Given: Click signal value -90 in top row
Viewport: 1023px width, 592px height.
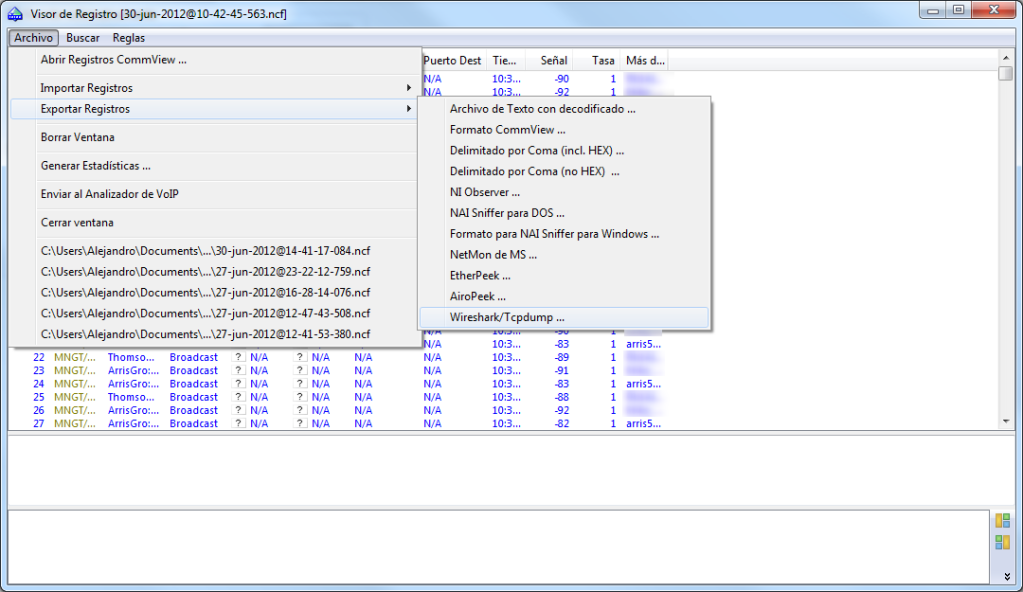Looking at the screenshot, I should [560, 79].
